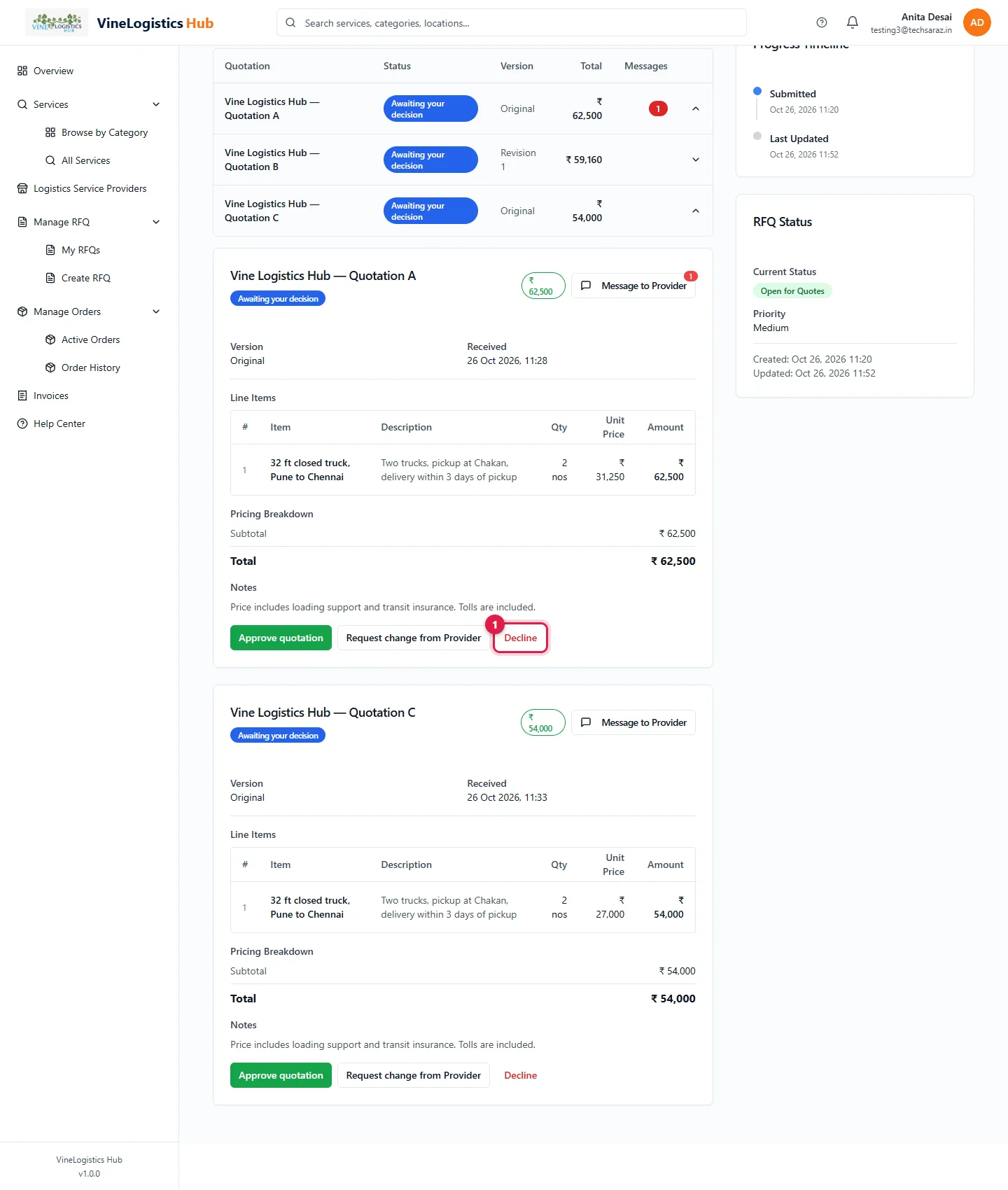The width and height of the screenshot is (1008, 1190).
Task: Open Overview in the sidebar
Action: [90, 71]
